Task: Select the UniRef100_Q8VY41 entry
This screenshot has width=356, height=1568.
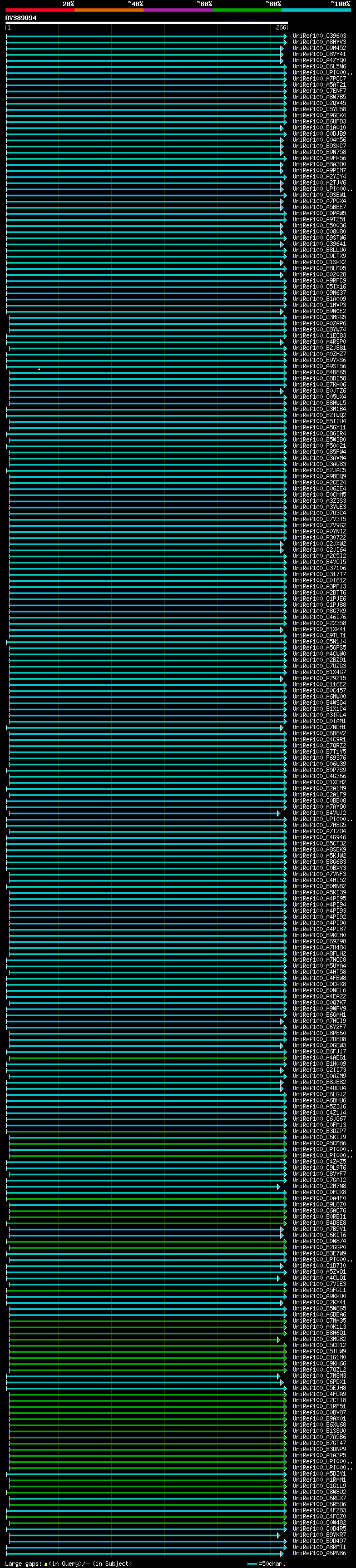Action: (x=319, y=54)
